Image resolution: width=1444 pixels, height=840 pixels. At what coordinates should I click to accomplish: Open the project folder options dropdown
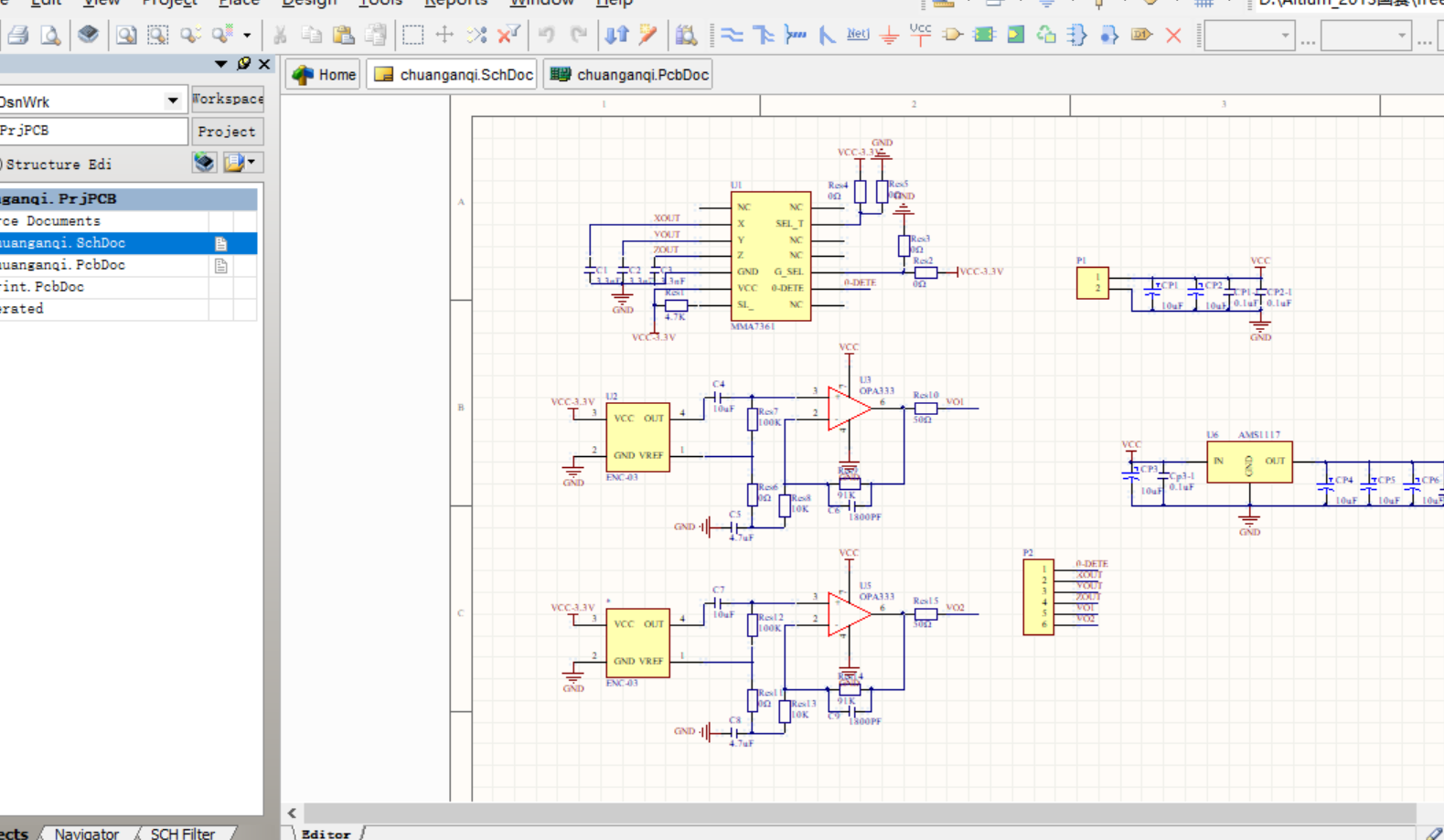click(241, 163)
